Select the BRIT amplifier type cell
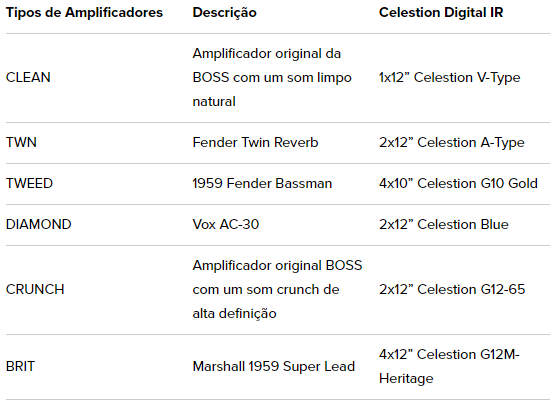 pyautogui.click(x=20, y=366)
